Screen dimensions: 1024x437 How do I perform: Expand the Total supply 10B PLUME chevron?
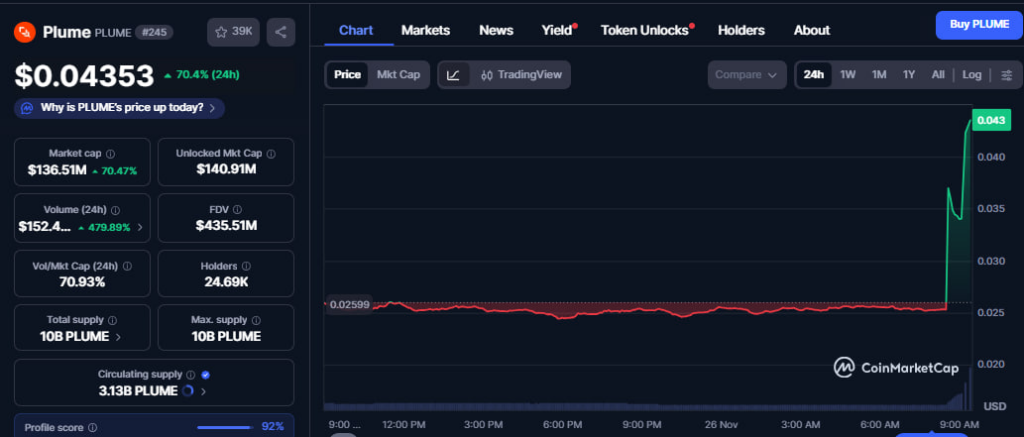(118, 337)
